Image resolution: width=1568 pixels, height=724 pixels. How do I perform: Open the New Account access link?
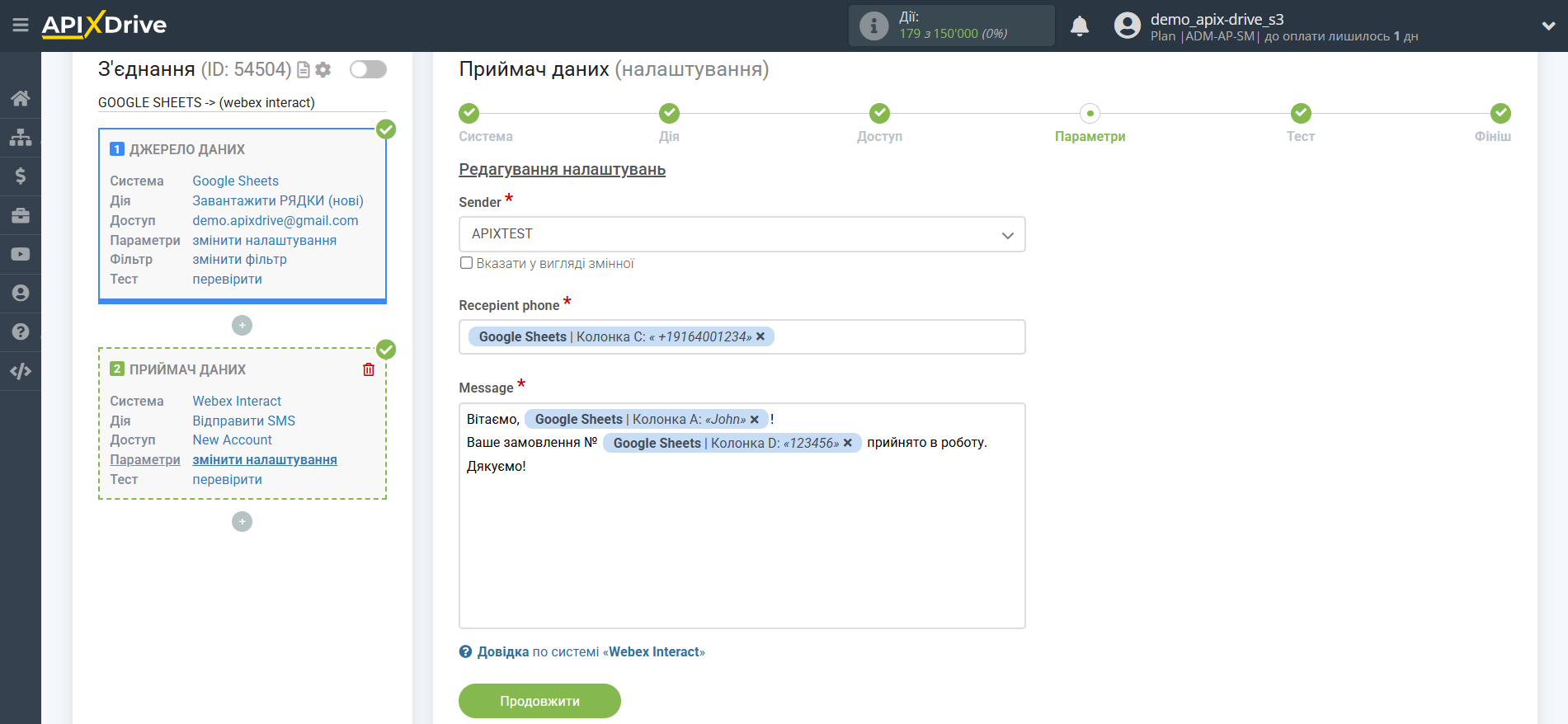pos(232,440)
